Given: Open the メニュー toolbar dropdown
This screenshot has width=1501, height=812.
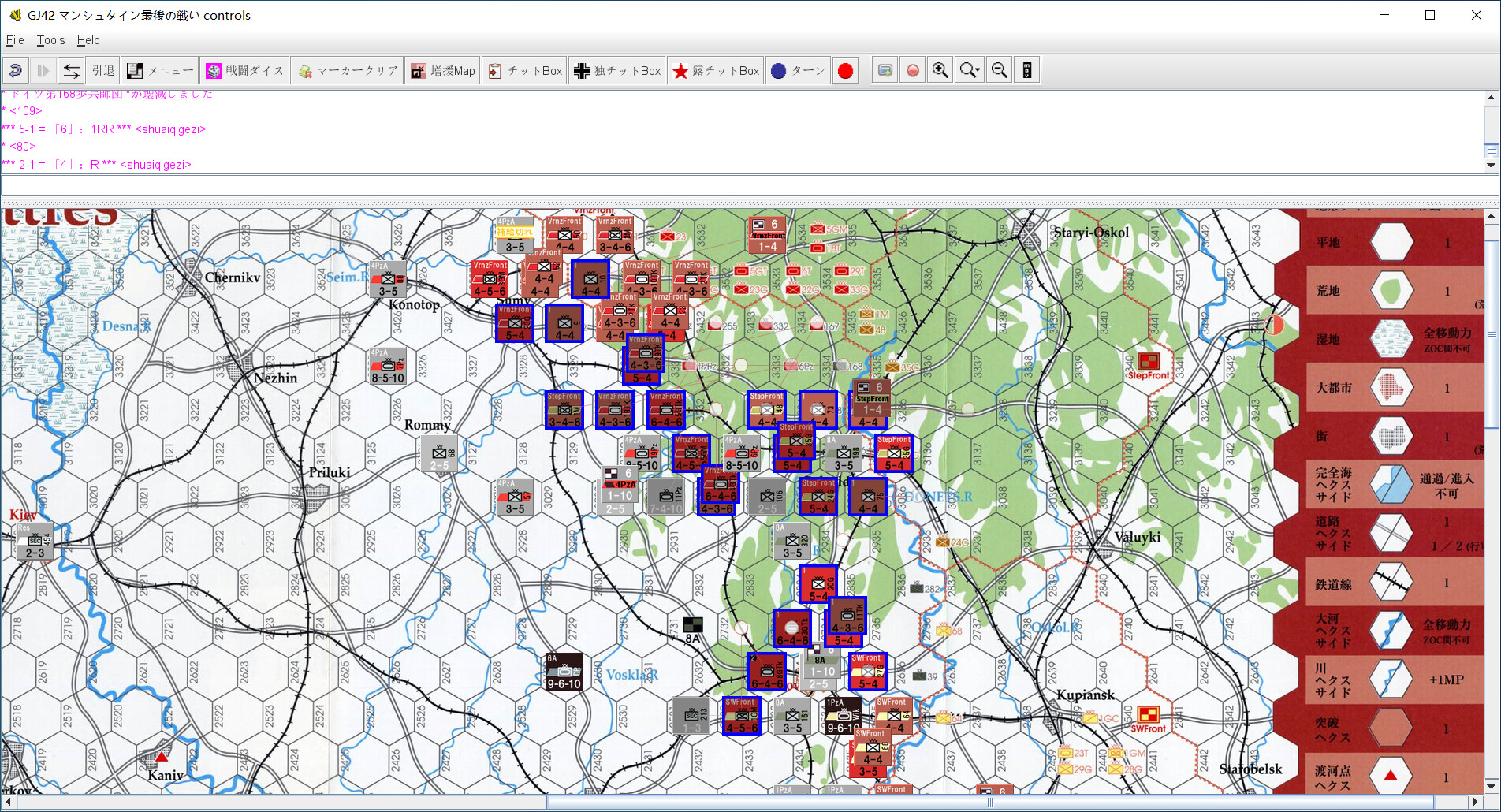Looking at the screenshot, I should click(x=160, y=71).
